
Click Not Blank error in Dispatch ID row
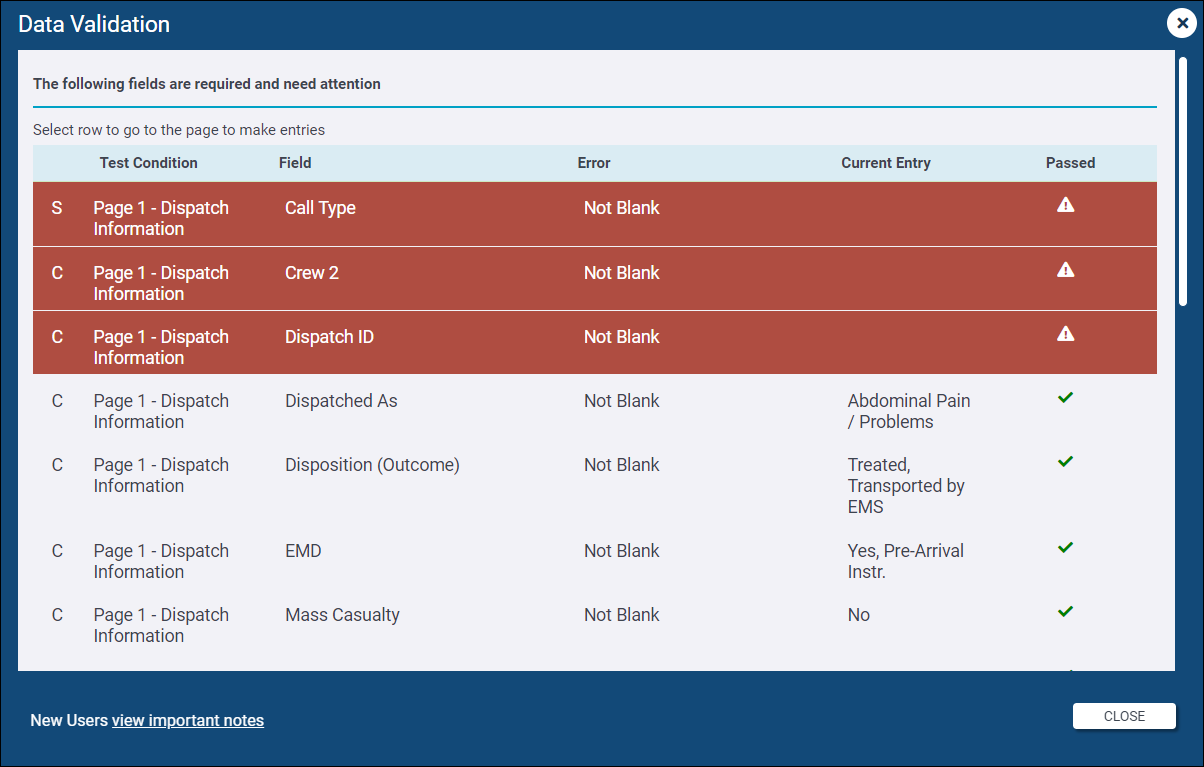622,337
